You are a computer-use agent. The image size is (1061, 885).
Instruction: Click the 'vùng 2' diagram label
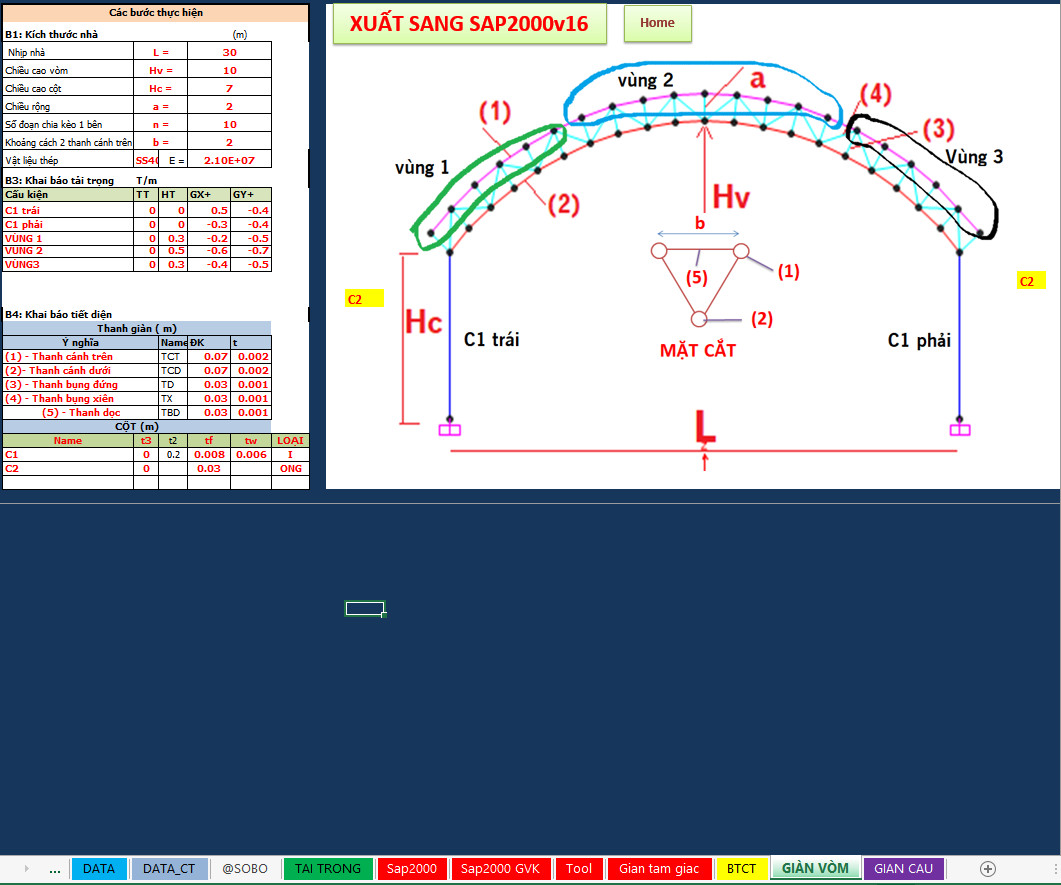[646, 81]
